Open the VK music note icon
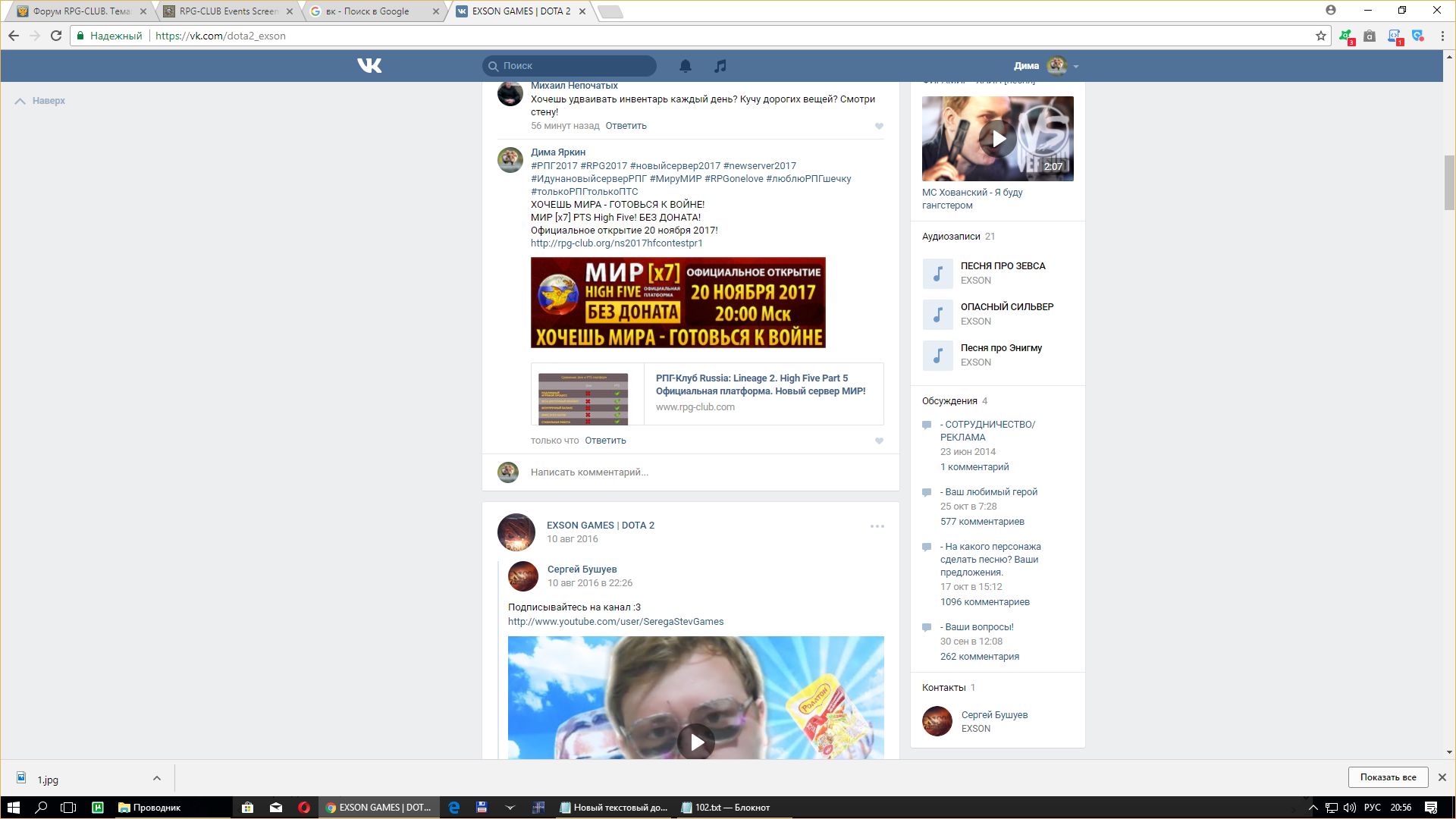 720,66
